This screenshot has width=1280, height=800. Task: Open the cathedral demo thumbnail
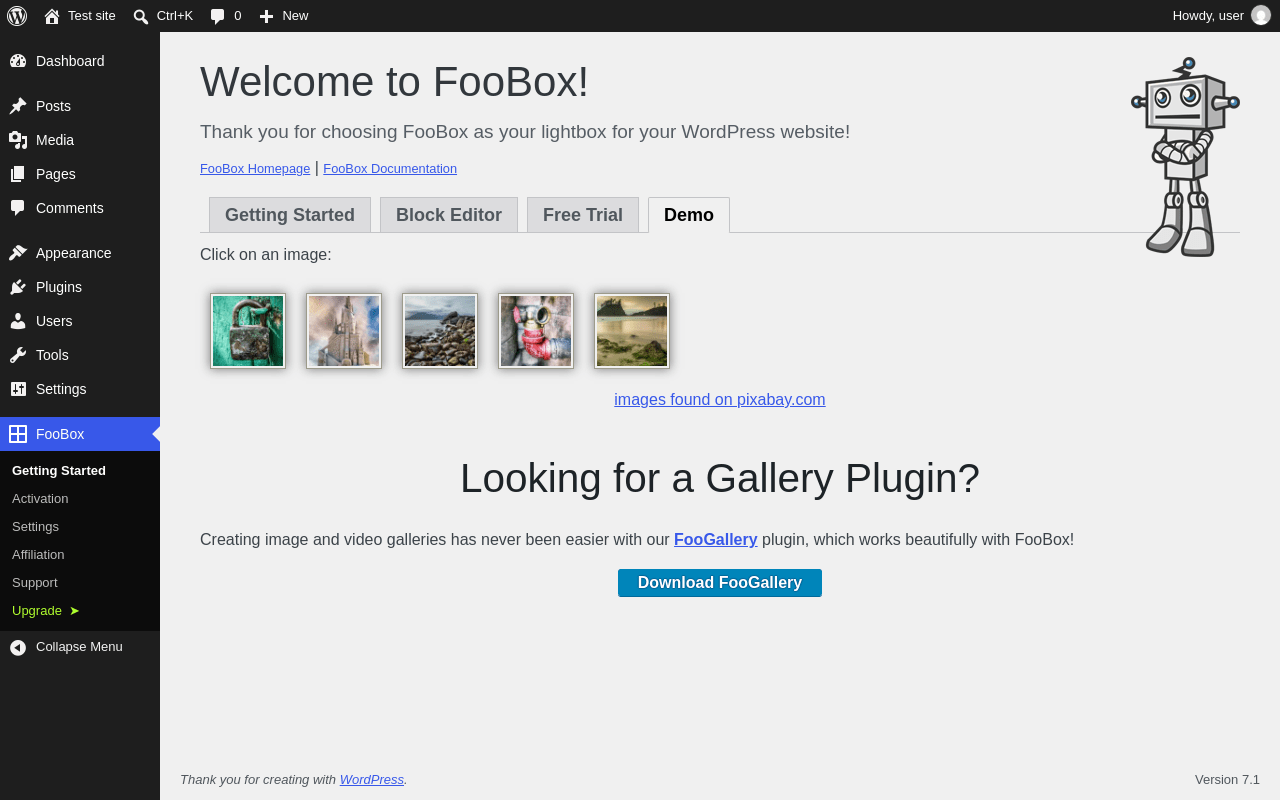344,331
